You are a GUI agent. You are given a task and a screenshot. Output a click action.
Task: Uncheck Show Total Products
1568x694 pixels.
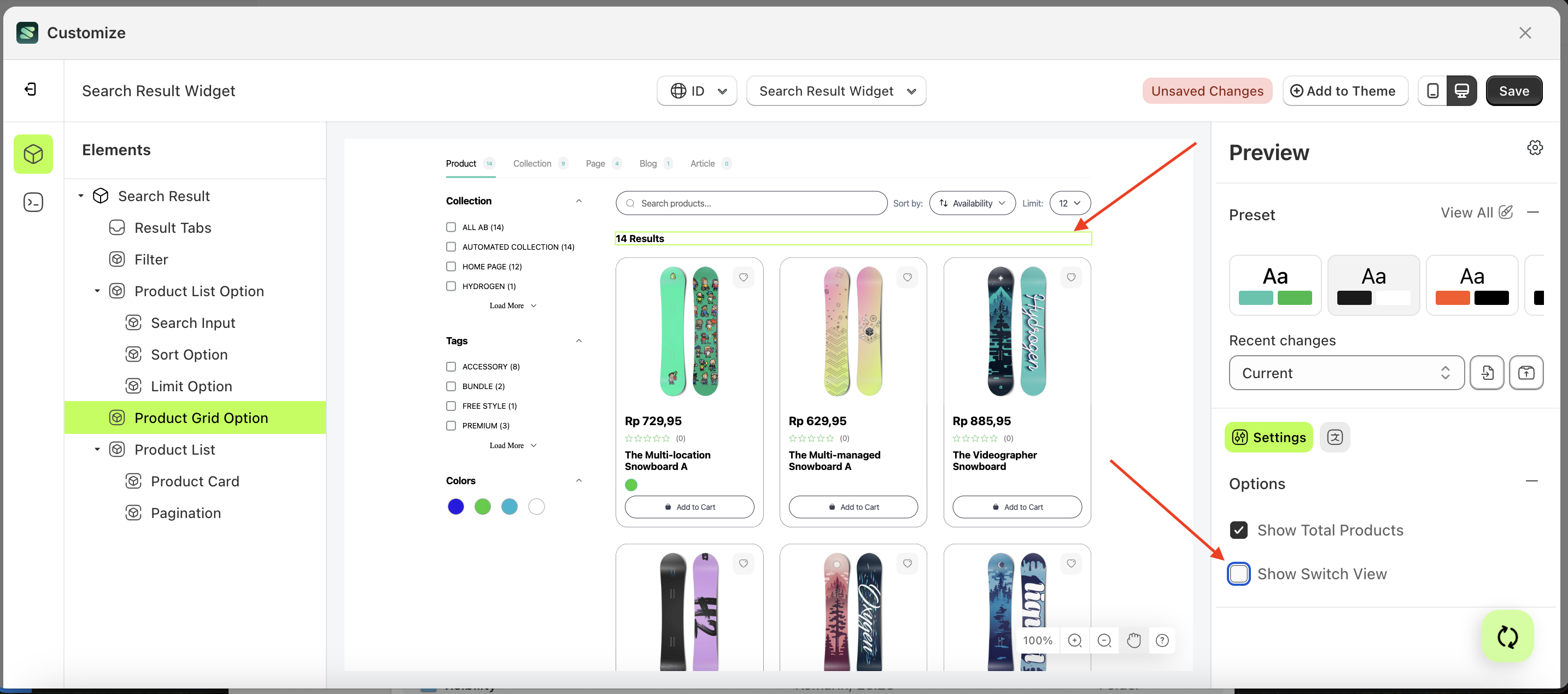point(1239,530)
